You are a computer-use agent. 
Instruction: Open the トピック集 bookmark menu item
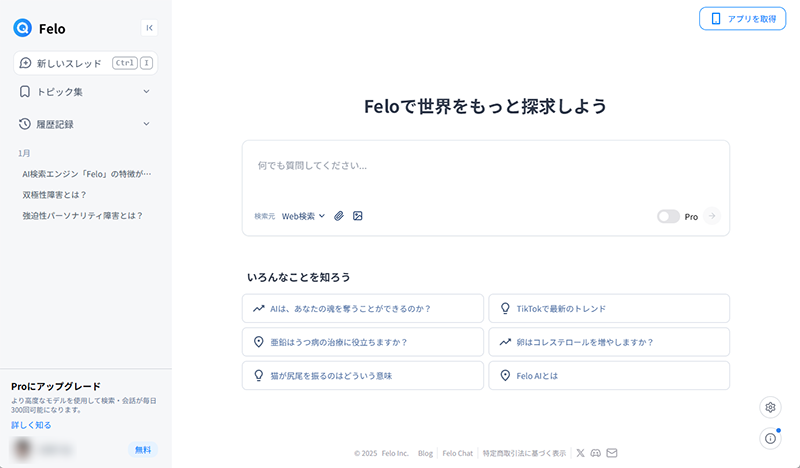click(85, 92)
